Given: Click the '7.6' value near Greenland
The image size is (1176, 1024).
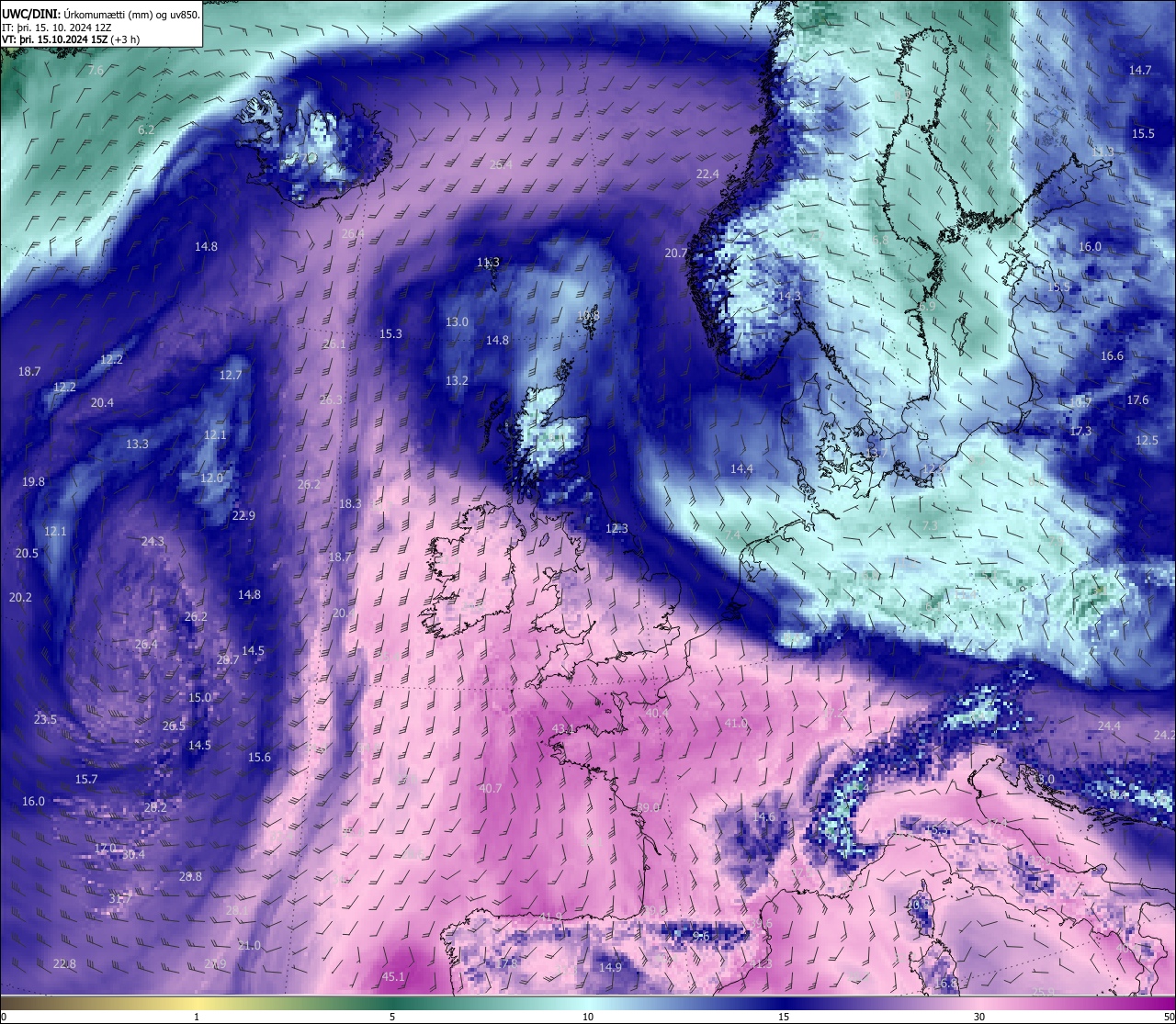Looking at the screenshot, I should coord(96,71).
